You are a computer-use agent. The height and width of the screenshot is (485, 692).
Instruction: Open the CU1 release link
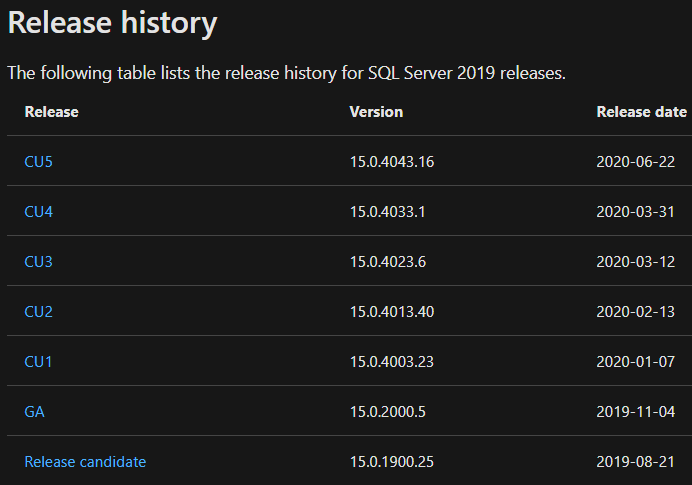(x=38, y=362)
